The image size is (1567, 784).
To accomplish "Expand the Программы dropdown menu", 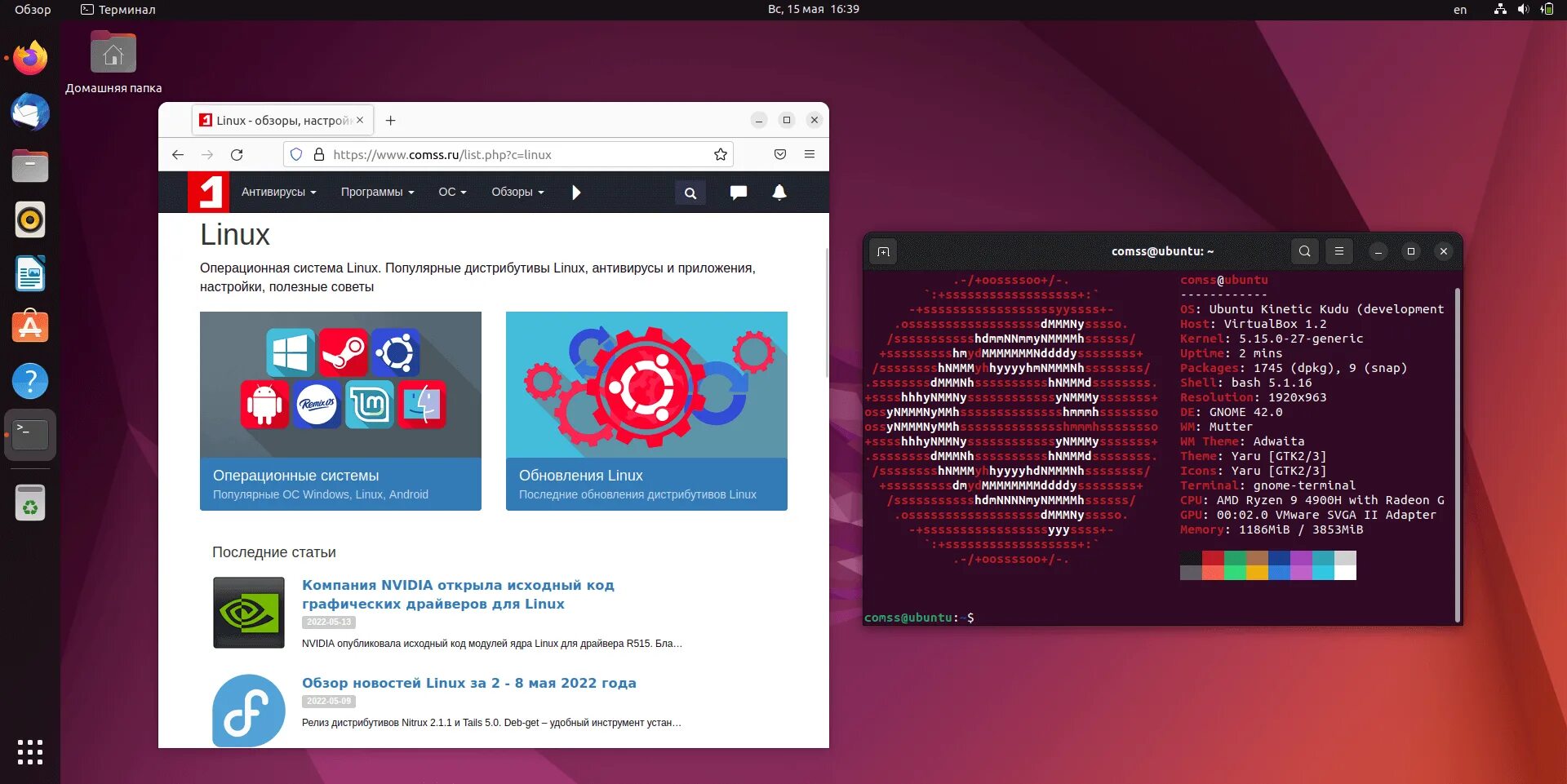I will coord(378,193).
